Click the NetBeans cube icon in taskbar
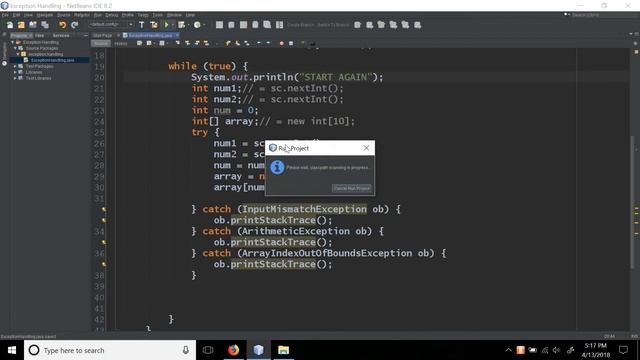 click(x=258, y=350)
